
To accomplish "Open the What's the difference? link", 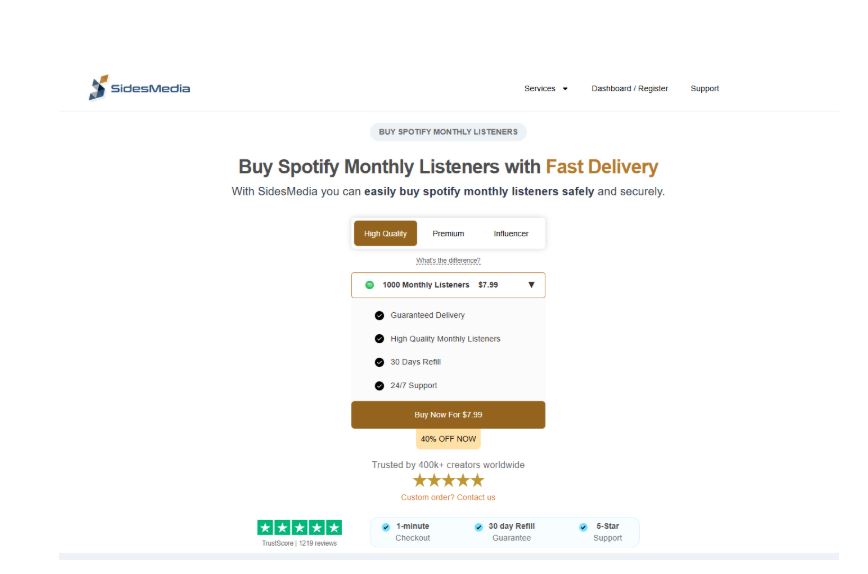I will tap(448, 261).
